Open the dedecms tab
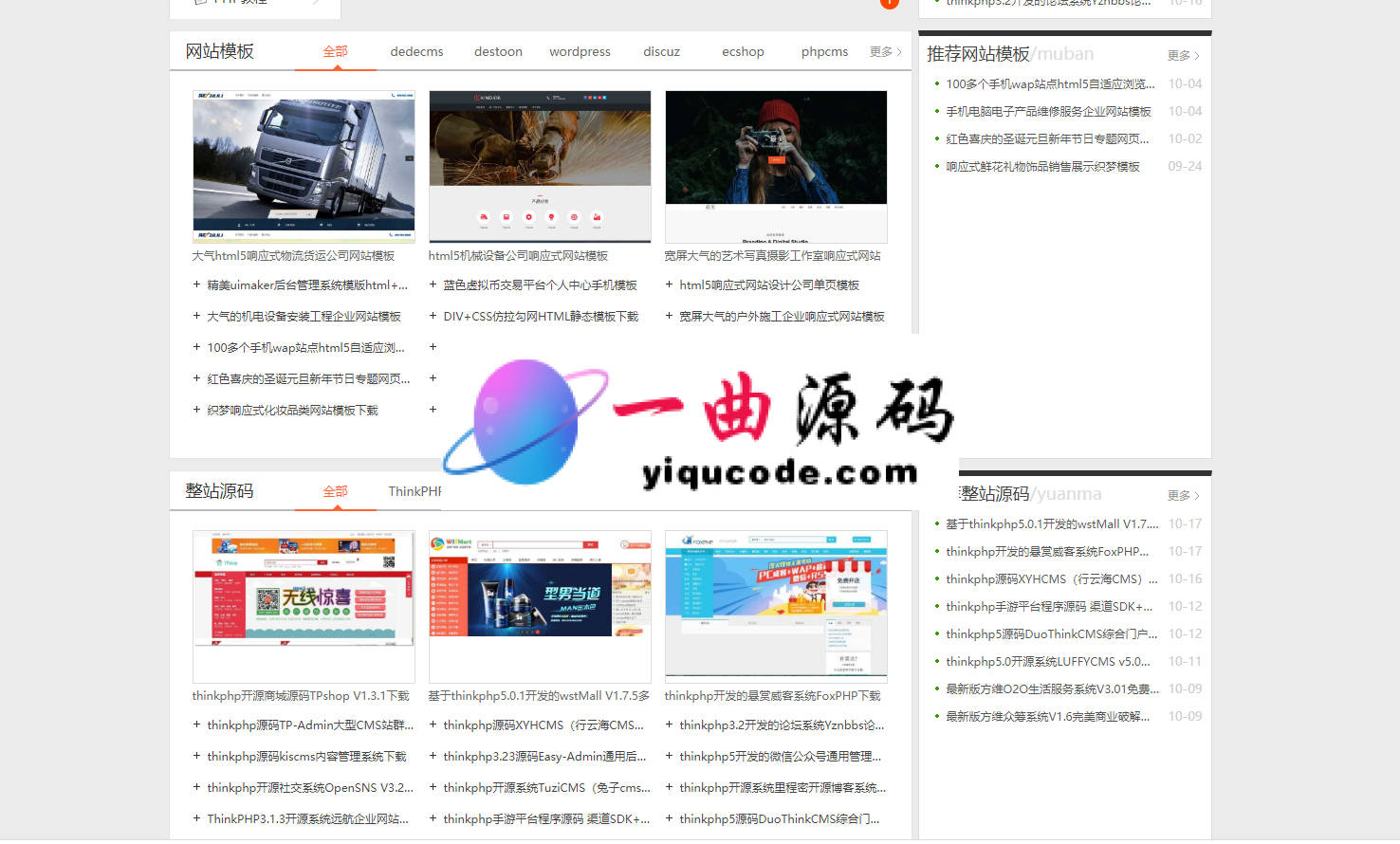The width and height of the screenshot is (1400, 844). 416,51
